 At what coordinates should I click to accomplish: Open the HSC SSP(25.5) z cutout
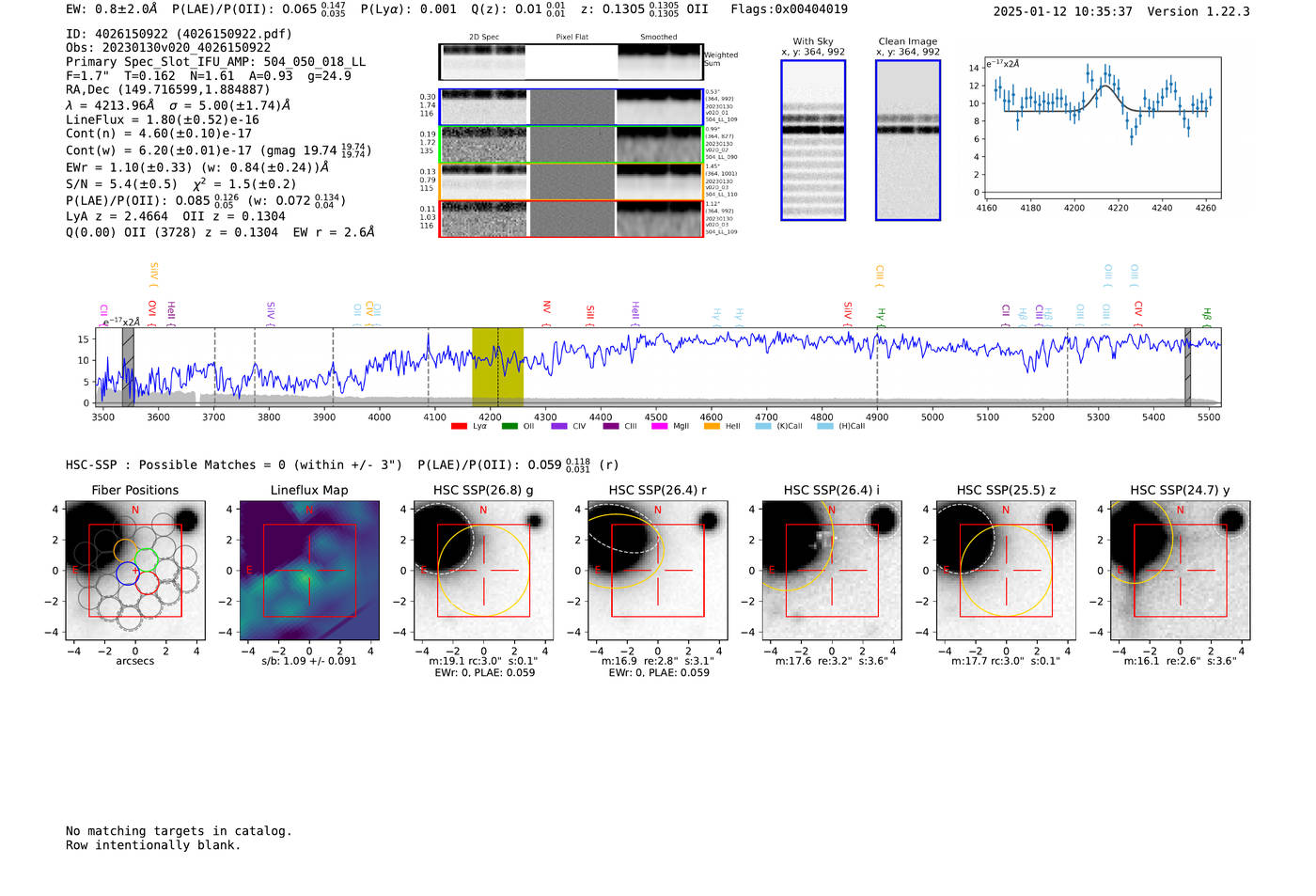tap(1006, 570)
